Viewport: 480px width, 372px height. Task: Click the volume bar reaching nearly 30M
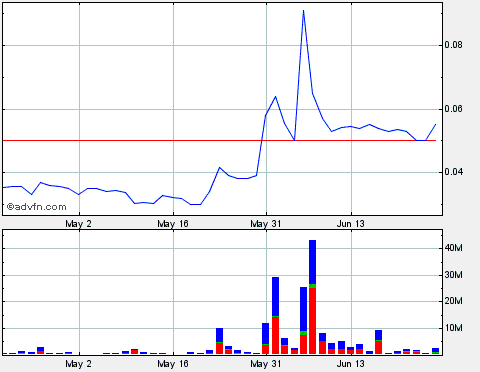coord(275,315)
